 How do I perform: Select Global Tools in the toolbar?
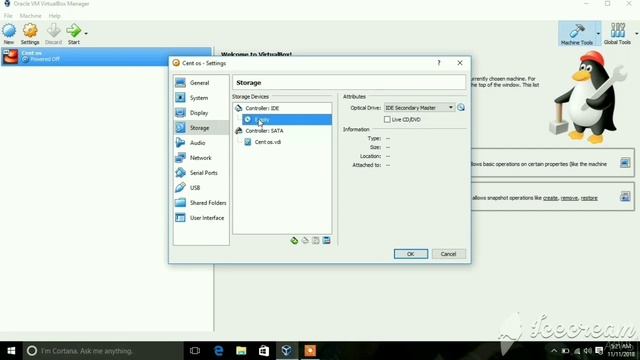tap(617, 33)
